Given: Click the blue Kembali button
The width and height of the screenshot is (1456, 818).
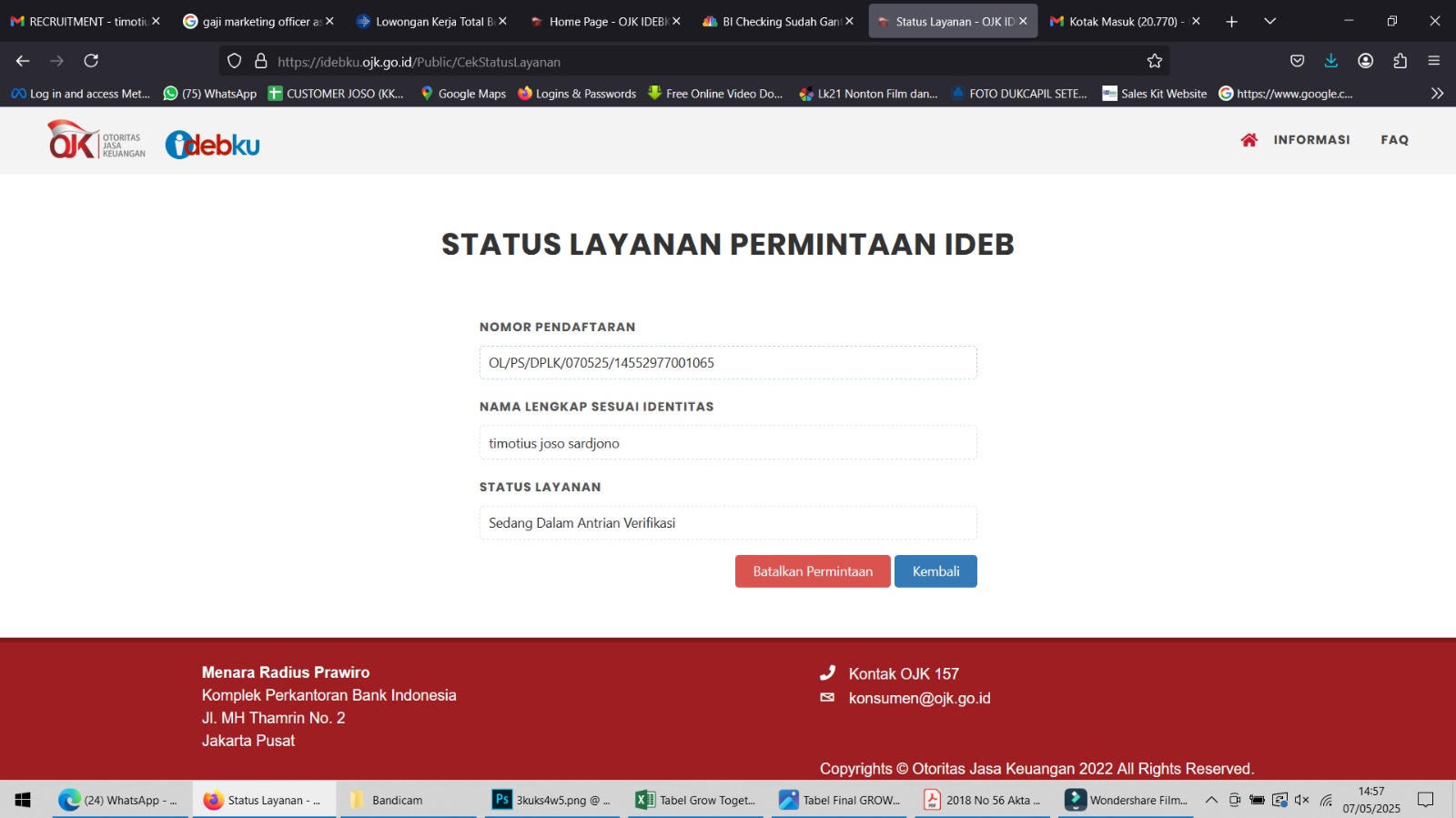Looking at the screenshot, I should (x=935, y=571).
